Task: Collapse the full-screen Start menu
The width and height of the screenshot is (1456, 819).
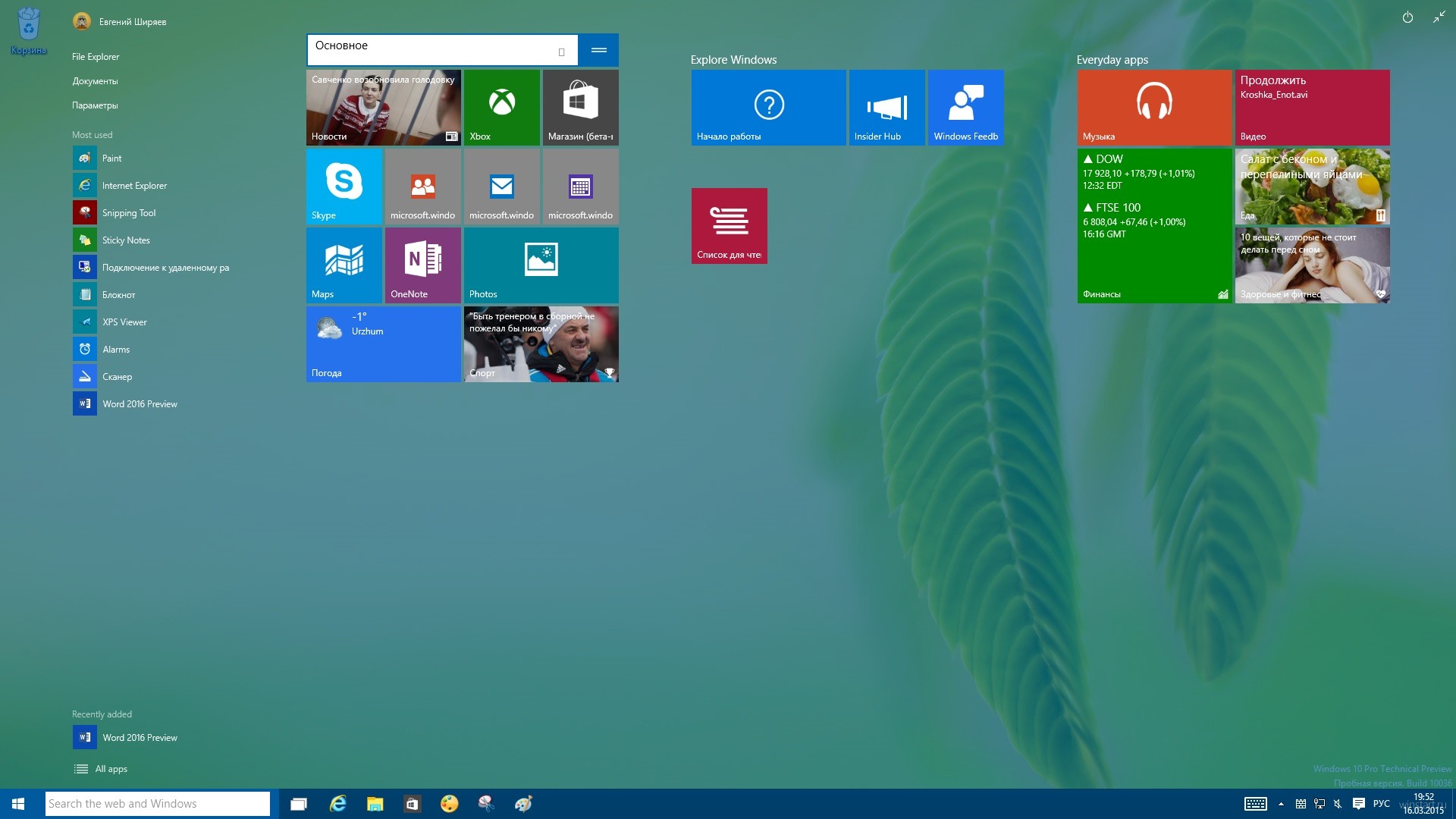Action: 1439,17
